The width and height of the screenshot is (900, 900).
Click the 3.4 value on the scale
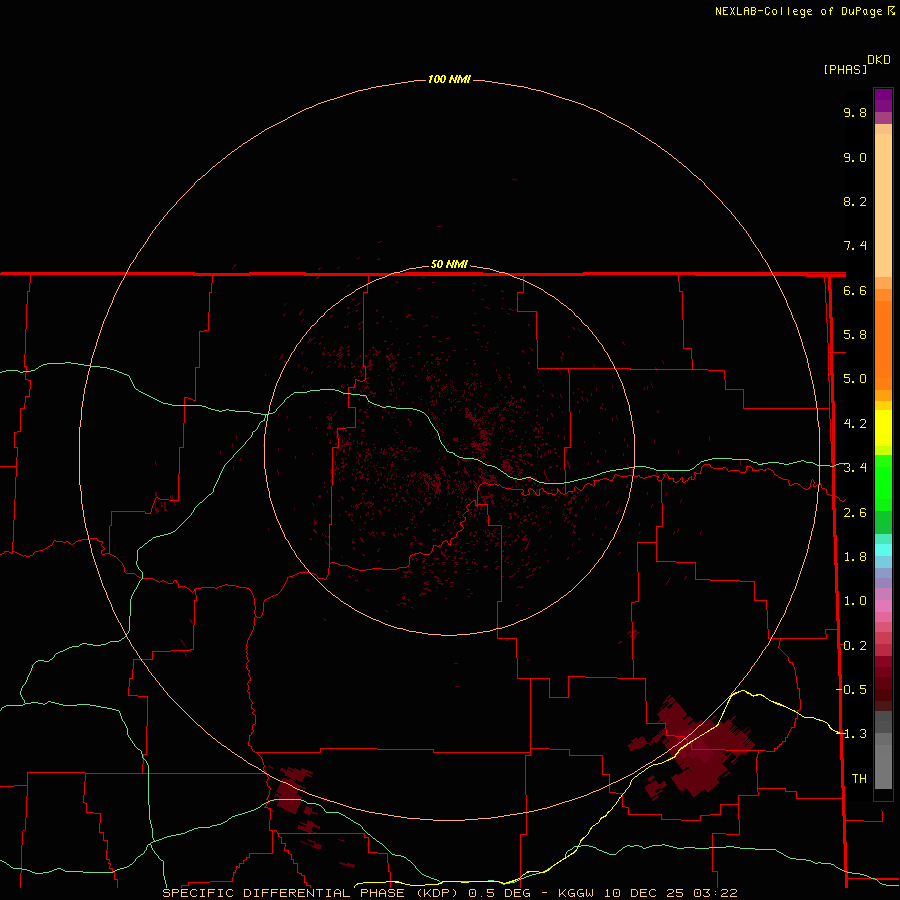point(855,468)
